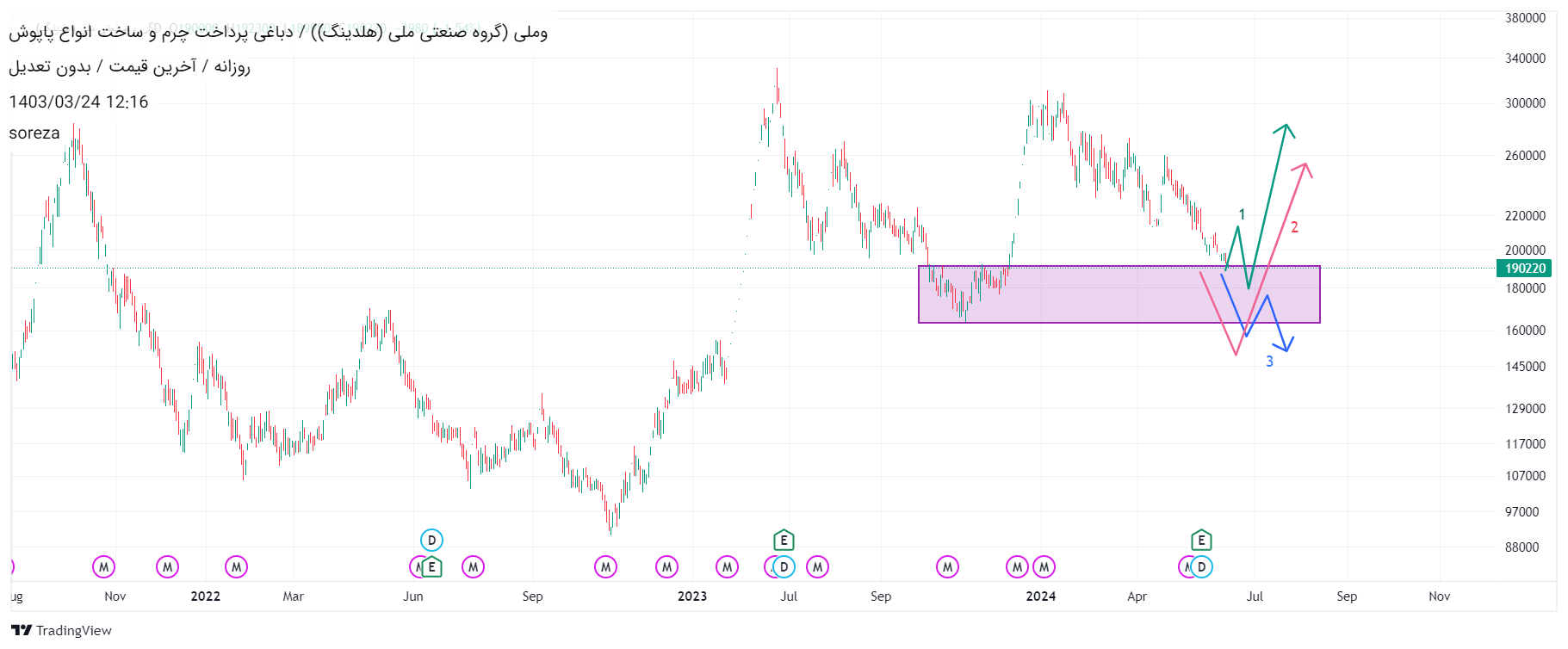Click the M marker just after the 2023 label
This screenshot has height=649, width=1568.
pyautogui.click(x=727, y=566)
